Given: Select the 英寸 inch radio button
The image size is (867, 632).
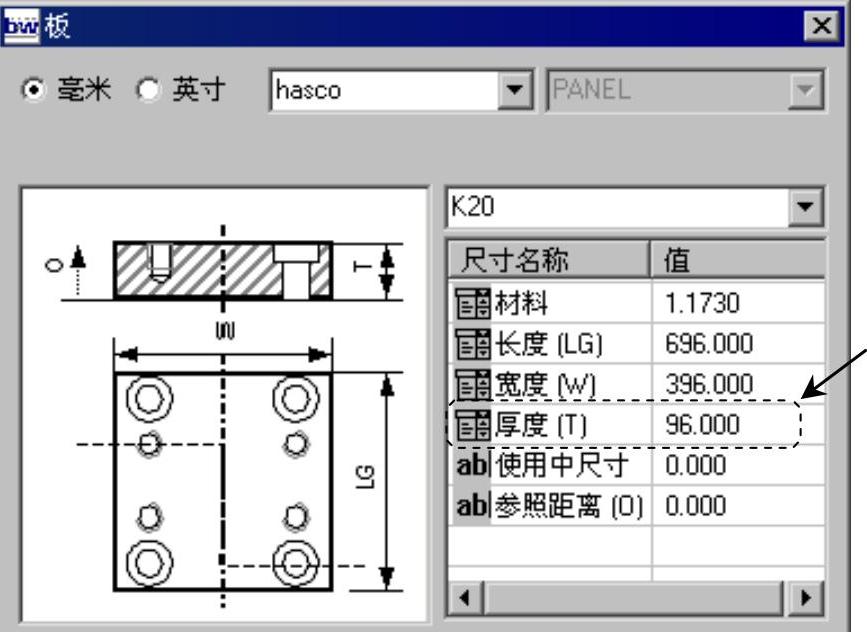Looking at the screenshot, I should pyautogui.click(x=148, y=90).
